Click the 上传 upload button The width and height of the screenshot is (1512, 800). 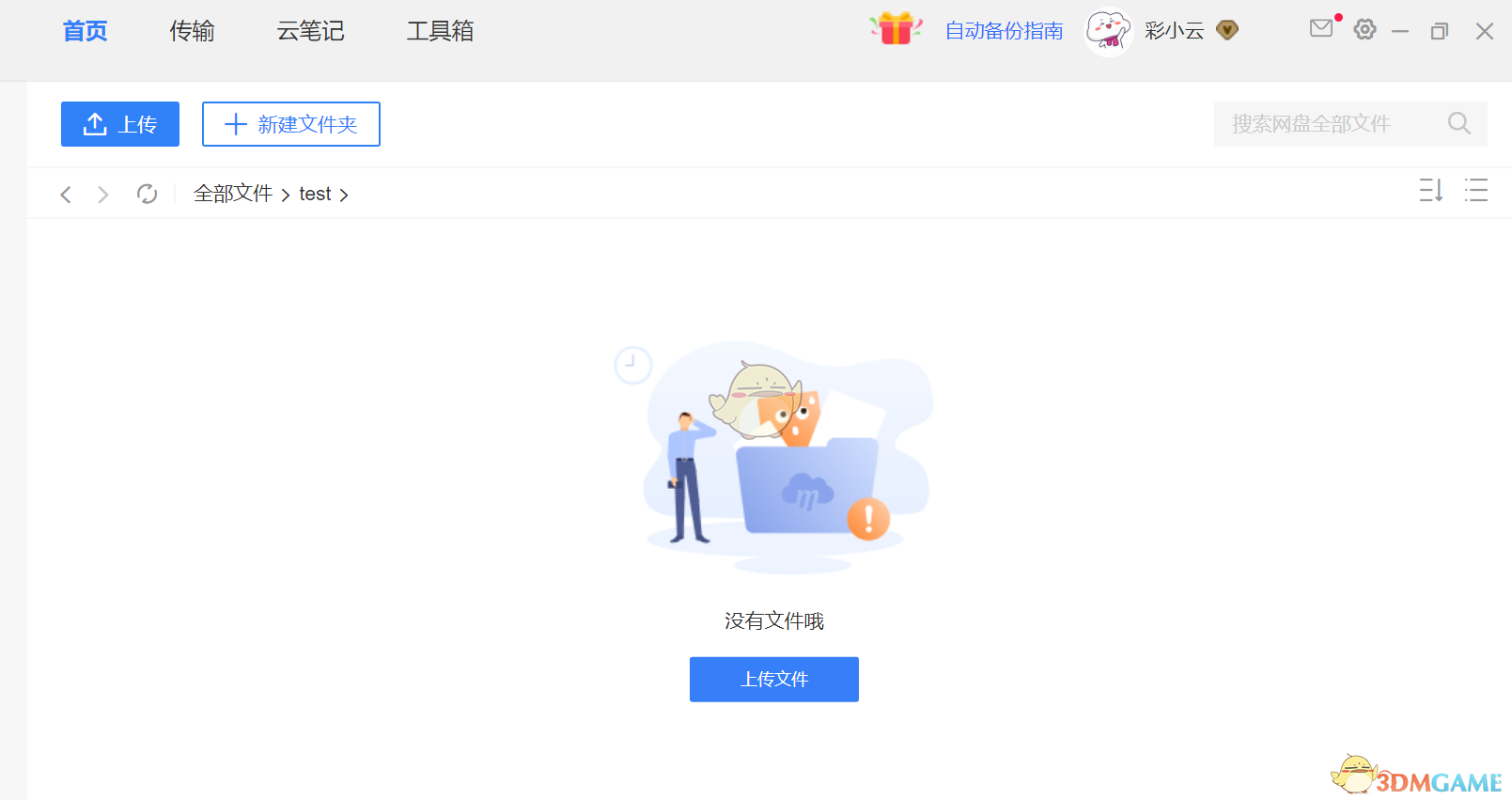tap(120, 124)
